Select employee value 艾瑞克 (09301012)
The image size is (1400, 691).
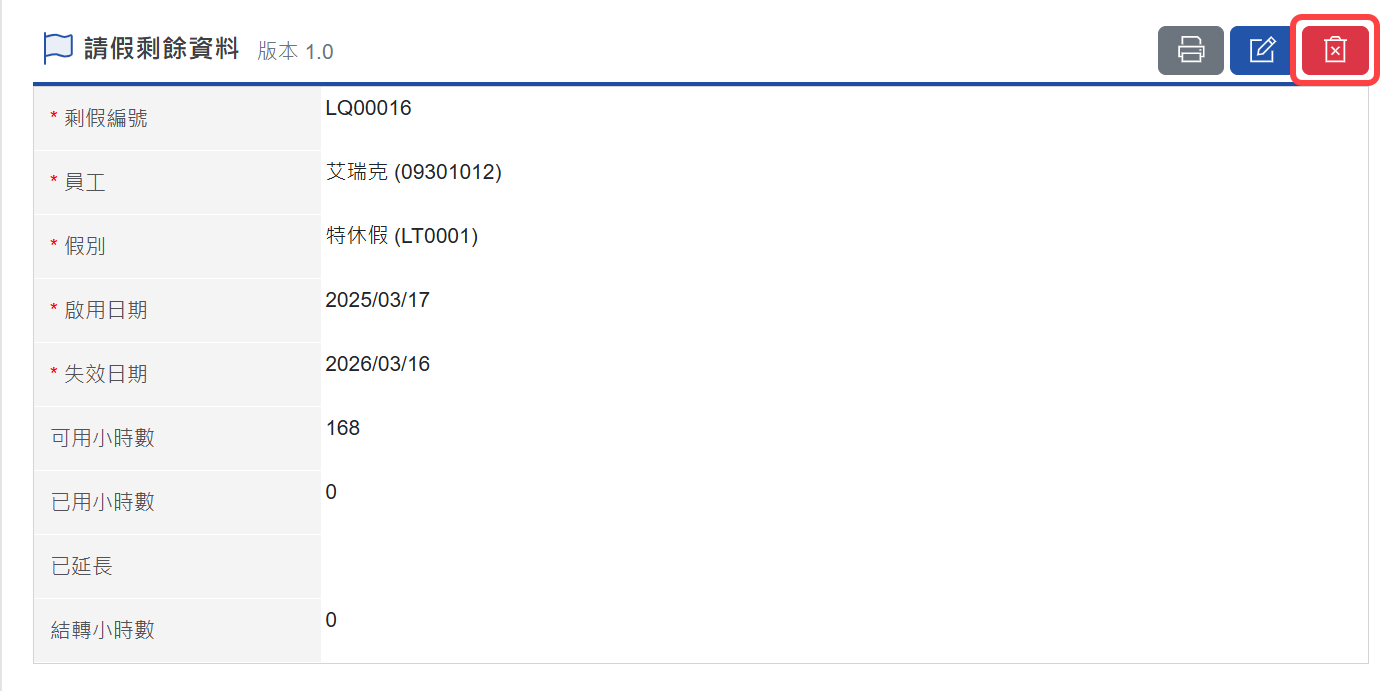(413, 172)
